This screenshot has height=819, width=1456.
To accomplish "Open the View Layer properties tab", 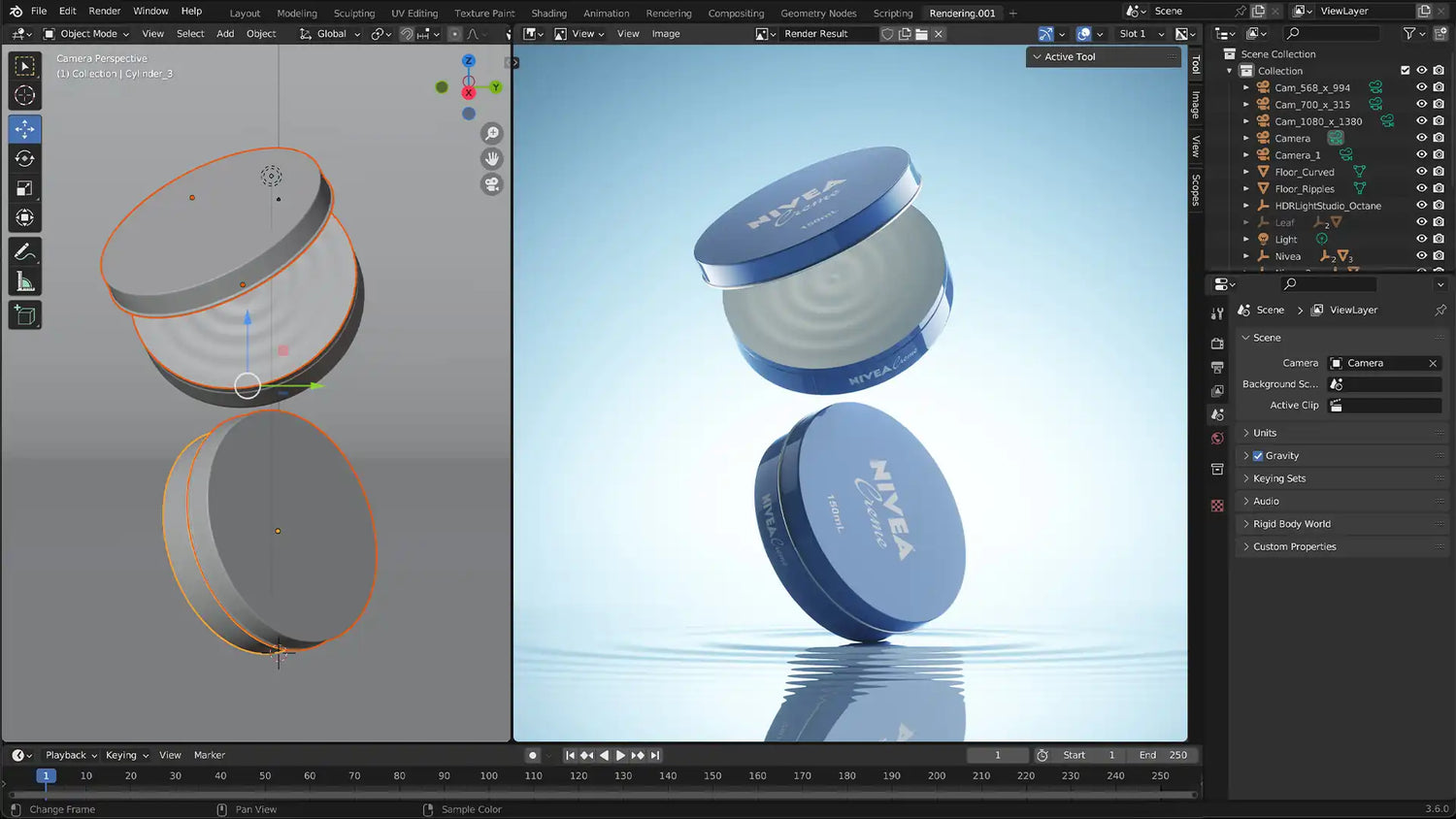I will coord(1217,391).
